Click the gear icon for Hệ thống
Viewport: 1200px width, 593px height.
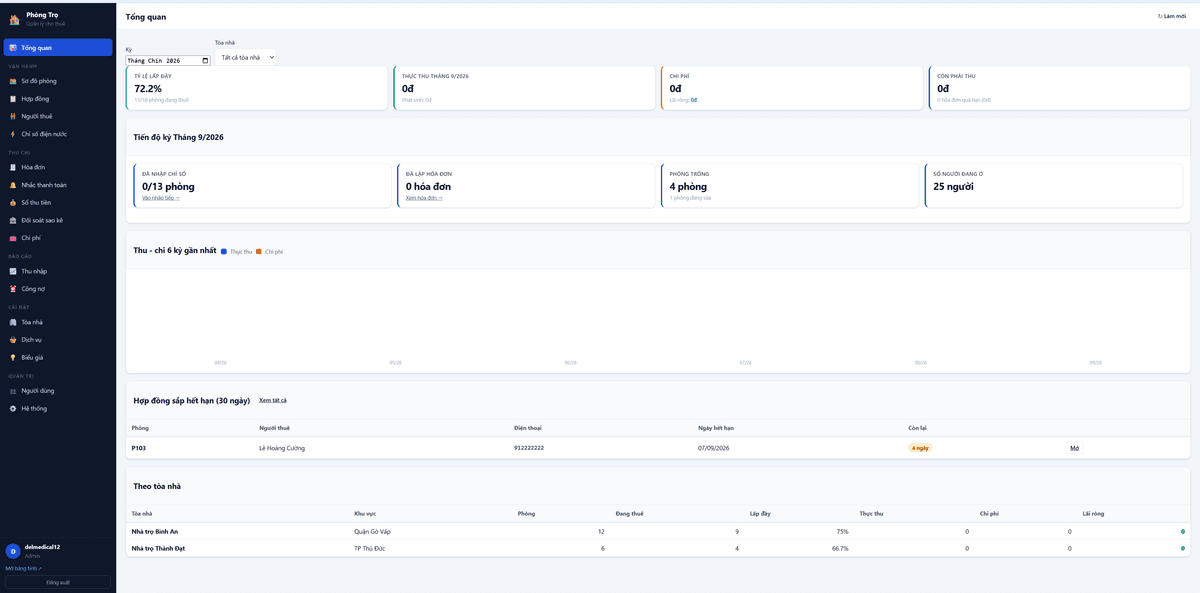[13, 408]
